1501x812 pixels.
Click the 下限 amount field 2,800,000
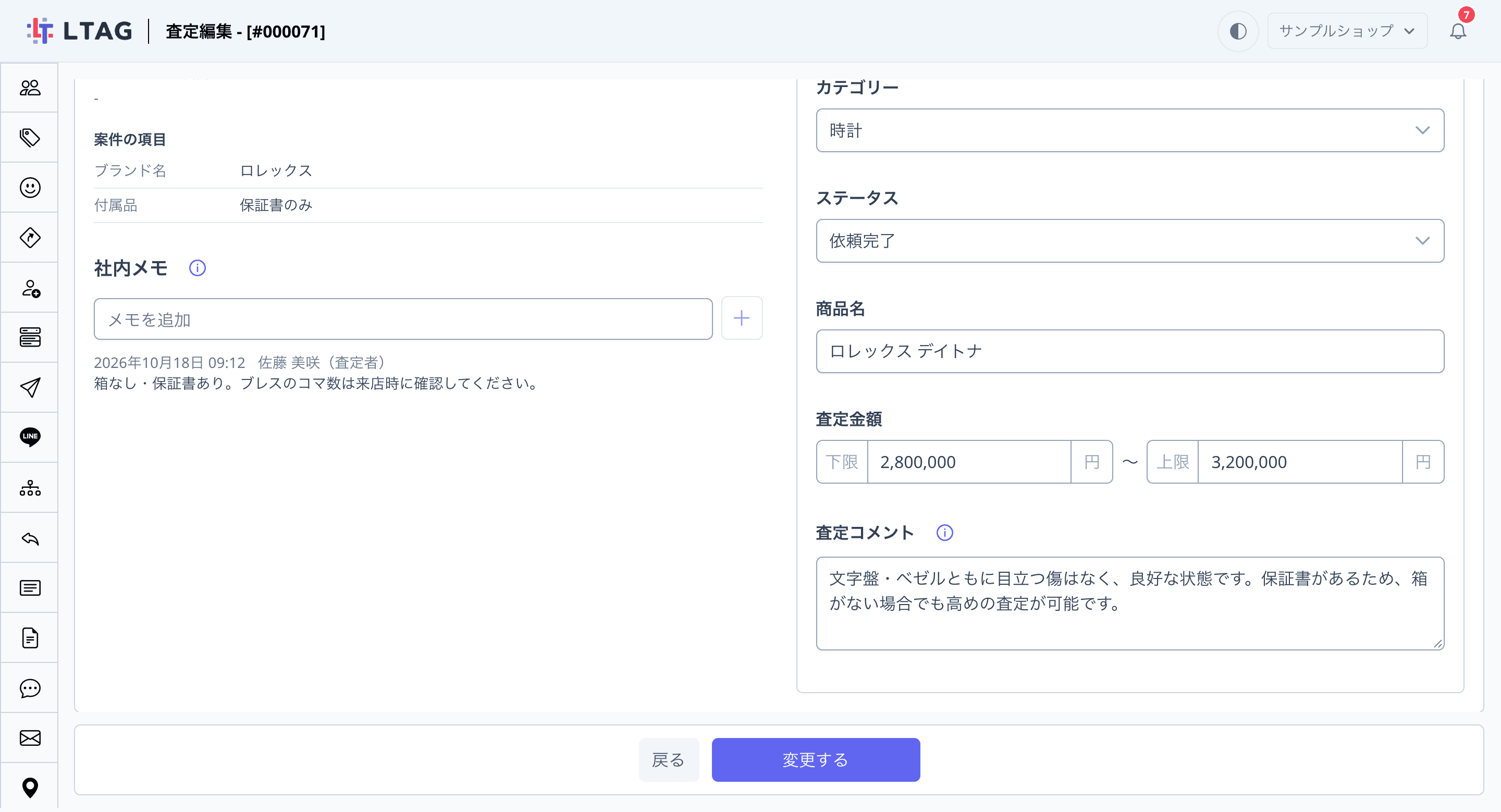(x=968, y=462)
